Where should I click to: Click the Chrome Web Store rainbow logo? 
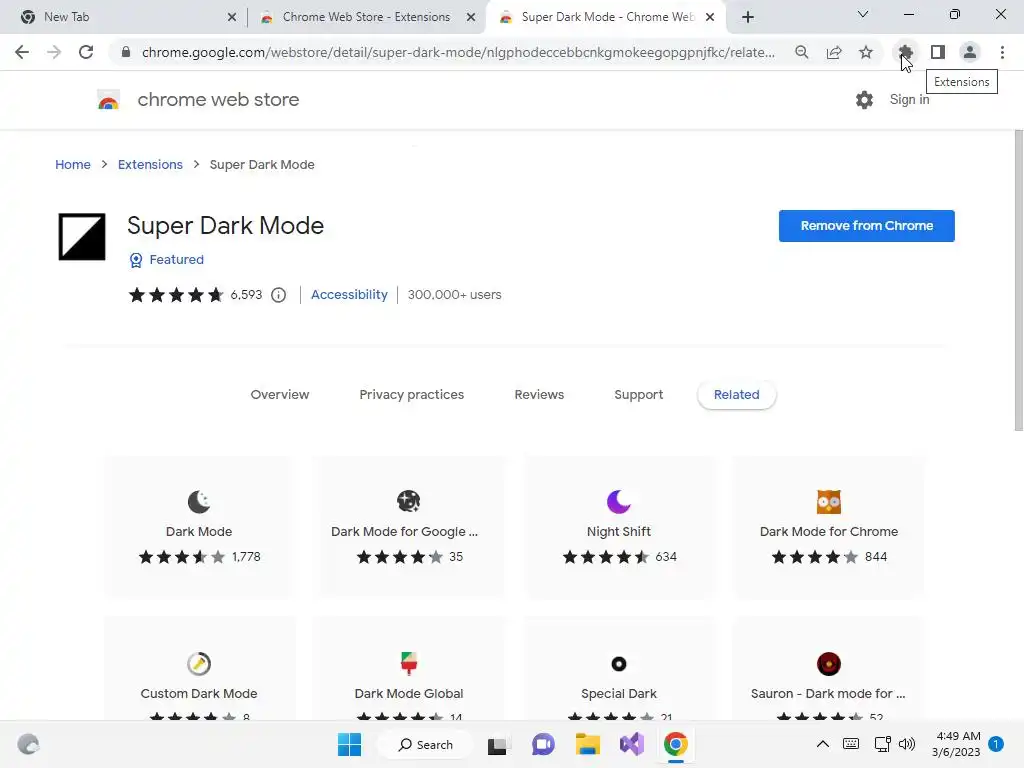tap(108, 100)
